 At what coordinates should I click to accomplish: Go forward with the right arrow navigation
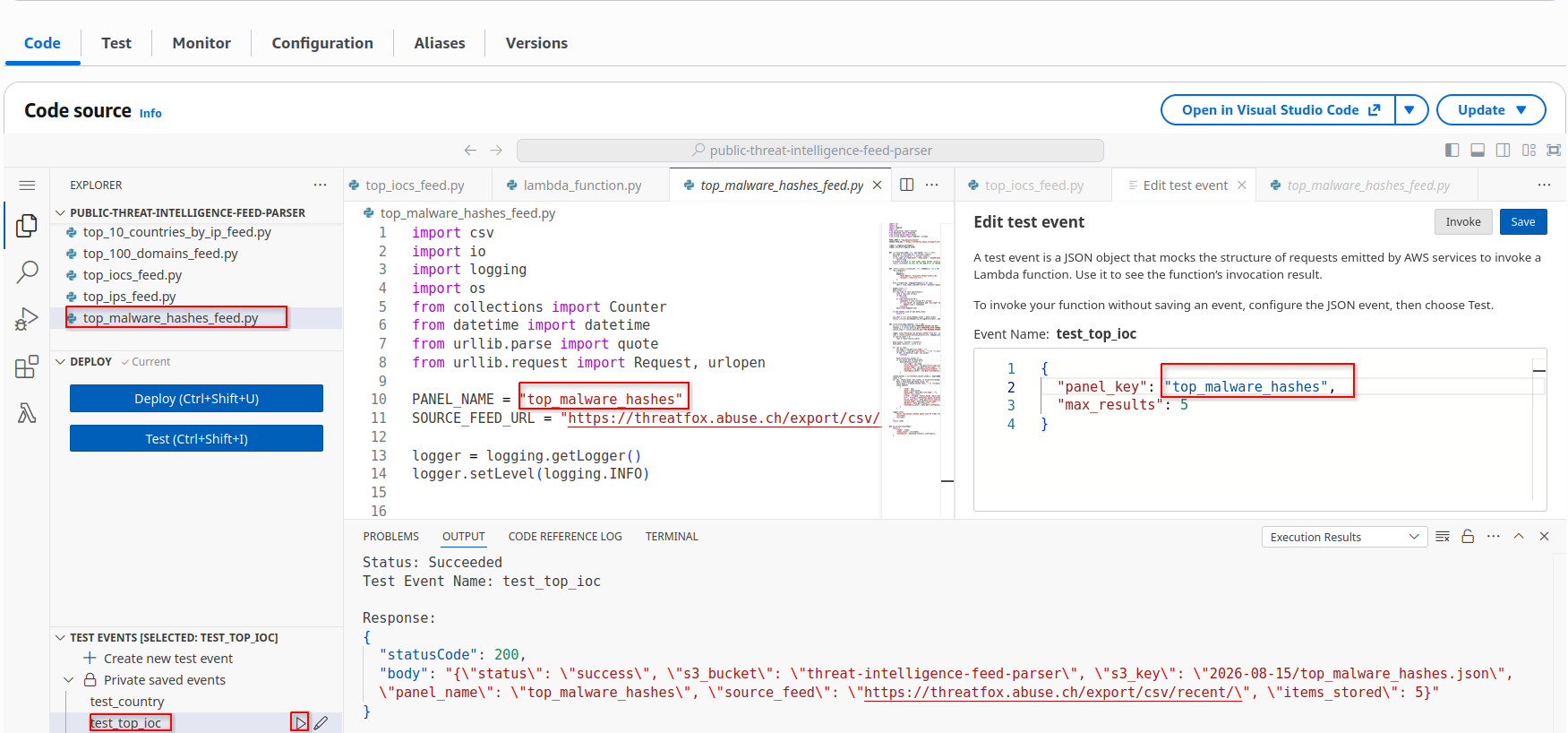(496, 151)
